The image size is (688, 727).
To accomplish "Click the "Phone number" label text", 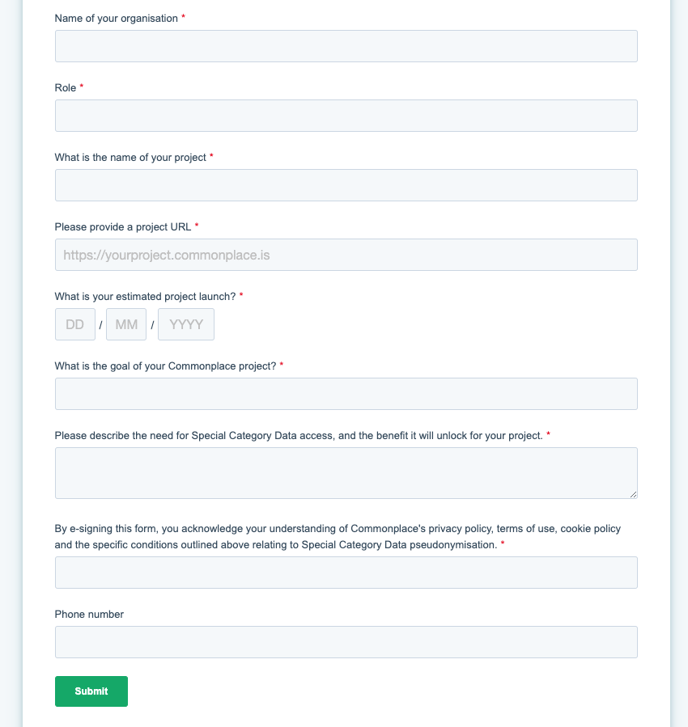I will (x=89, y=614).
